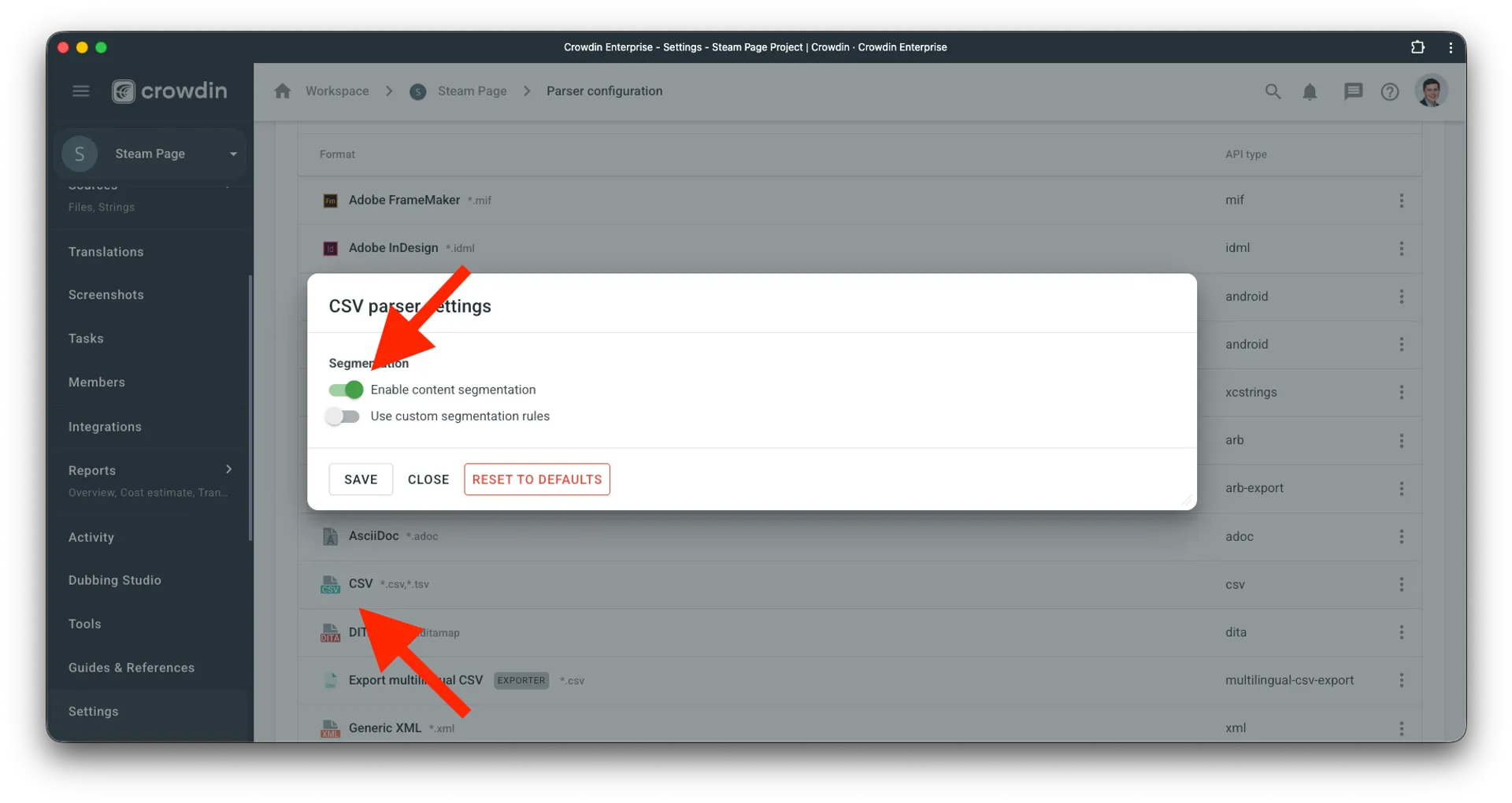Viewport: 1512px width, 803px height.
Task: Open options menu for Generic XML row
Action: tap(1401, 728)
